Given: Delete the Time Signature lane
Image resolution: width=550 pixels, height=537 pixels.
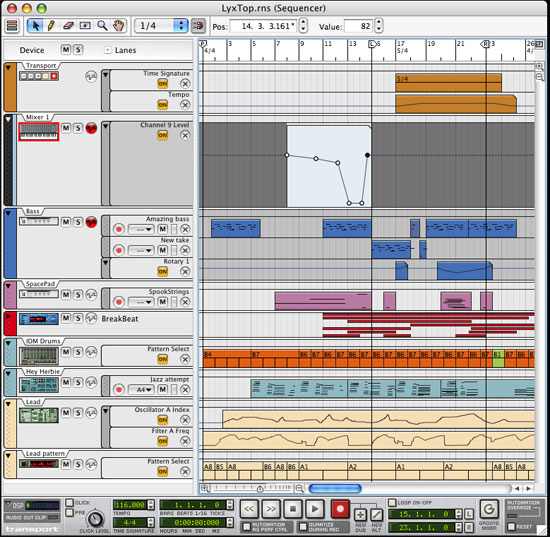Looking at the screenshot, I should [x=185, y=84].
